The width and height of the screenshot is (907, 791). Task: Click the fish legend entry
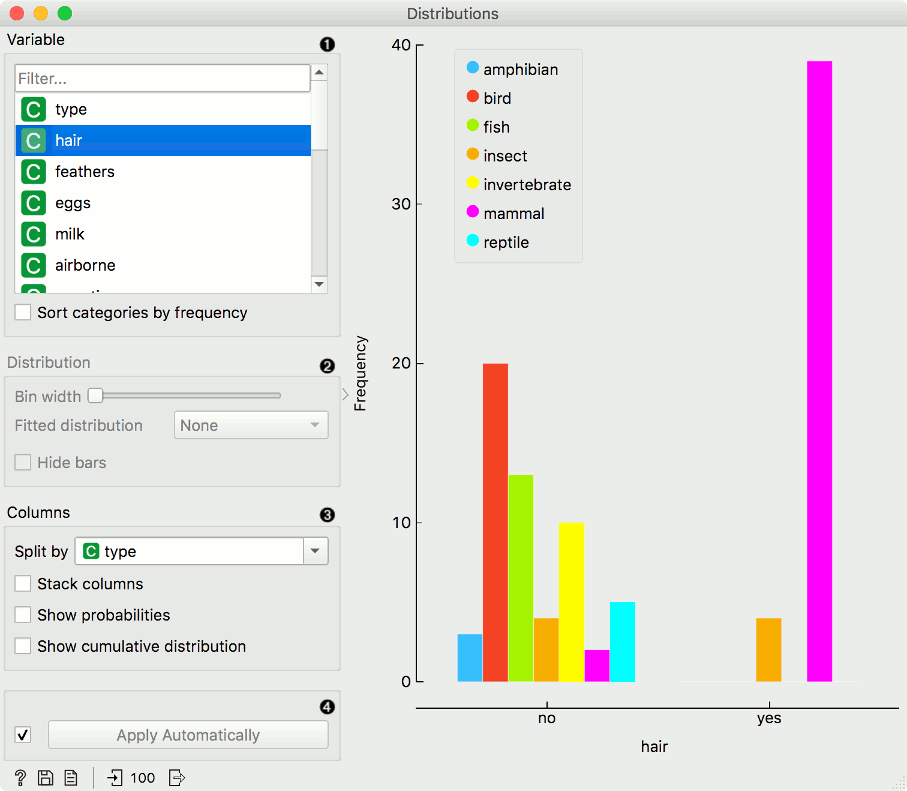pyautogui.click(x=488, y=127)
